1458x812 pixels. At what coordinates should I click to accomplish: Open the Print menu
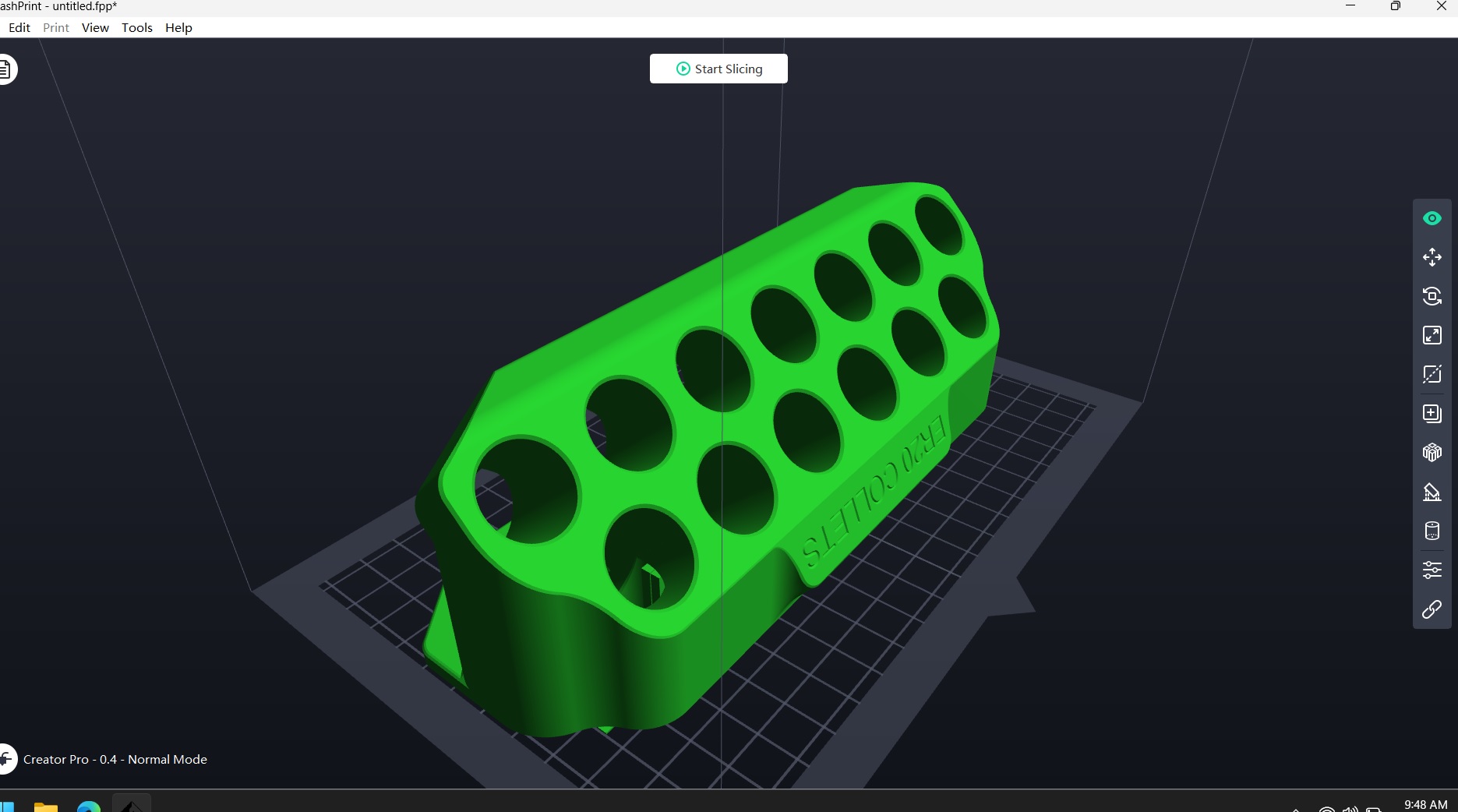(56, 27)
